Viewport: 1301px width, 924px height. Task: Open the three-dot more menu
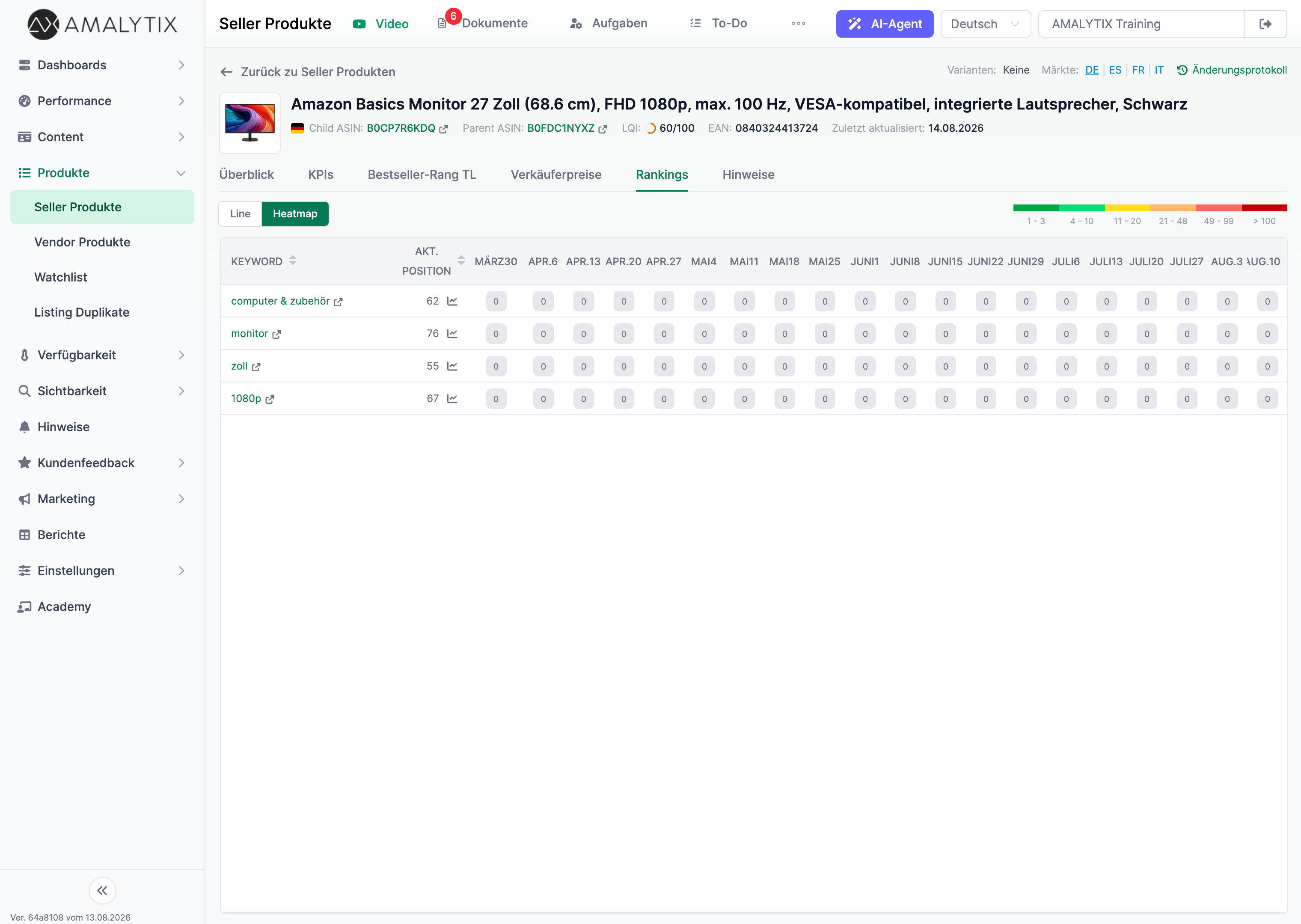tap(799, 24)
